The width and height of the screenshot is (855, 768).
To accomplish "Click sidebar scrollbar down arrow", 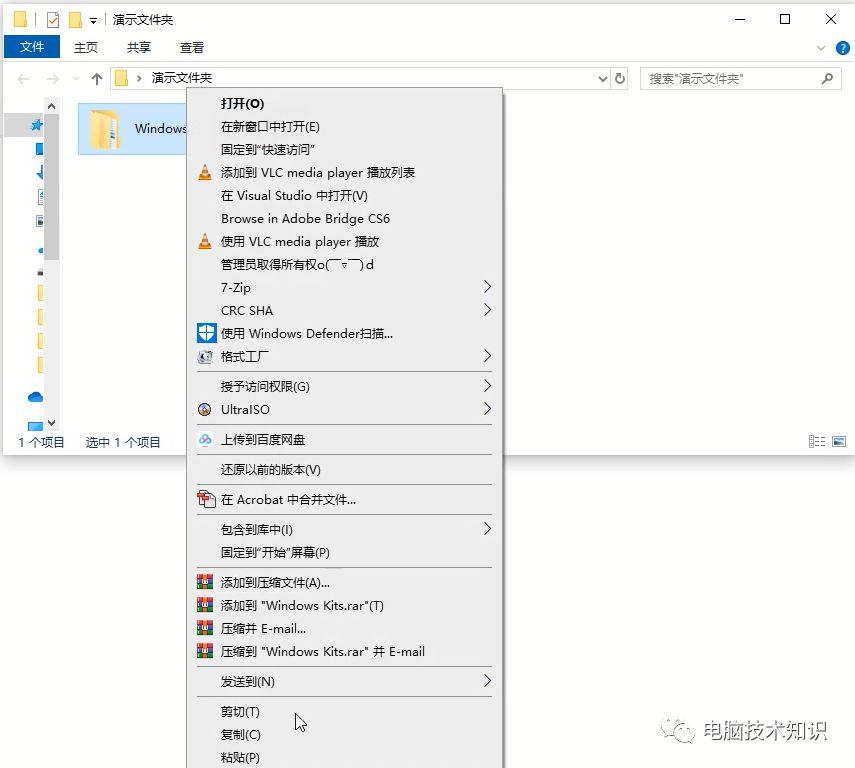I will pyautogui.click(x=52, y=423).
